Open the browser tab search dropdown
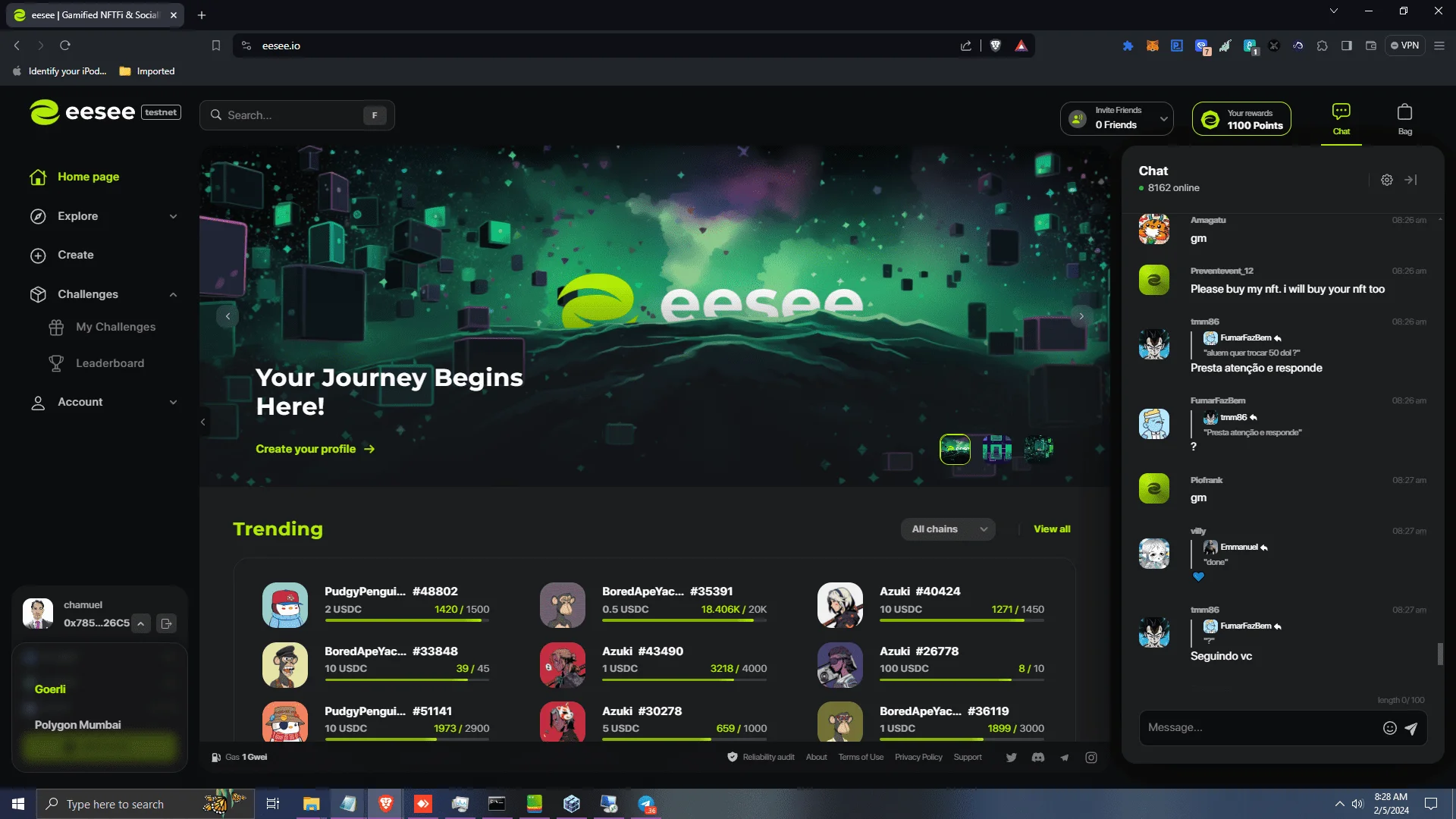The image size is (1456, 819). click(x=1334, y=11)
